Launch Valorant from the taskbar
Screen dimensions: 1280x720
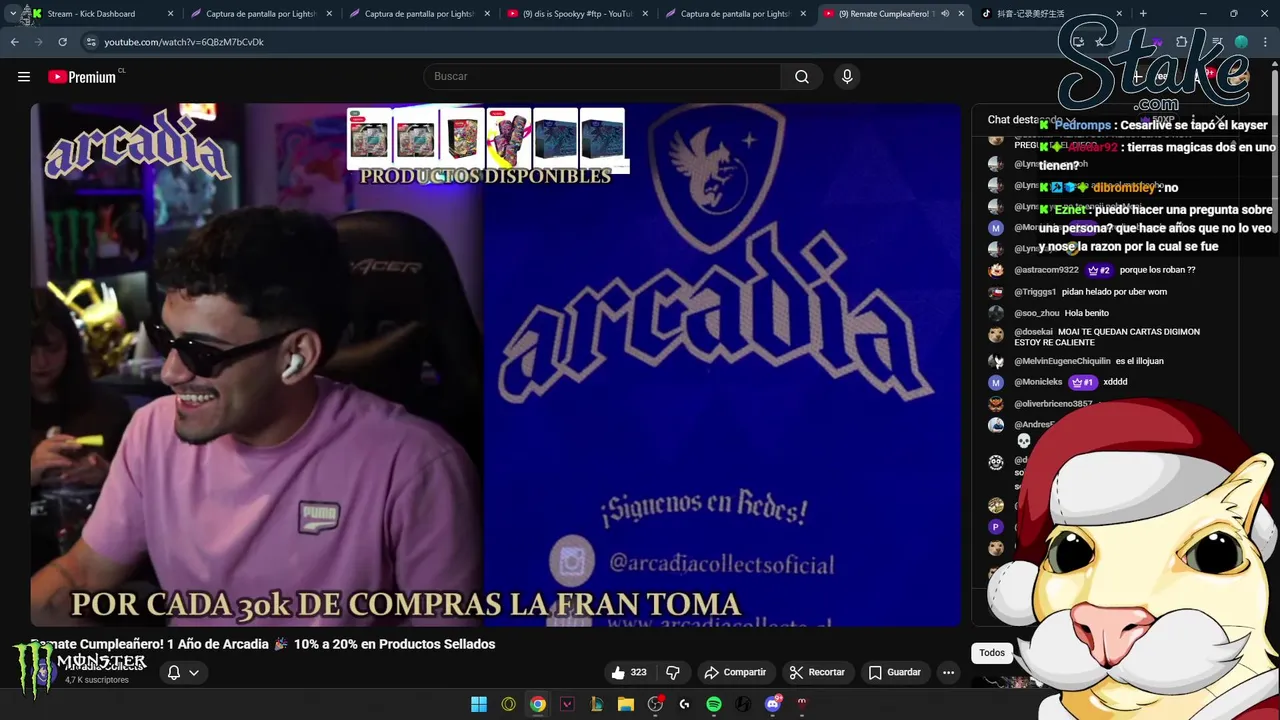click(x=567, y=704)
